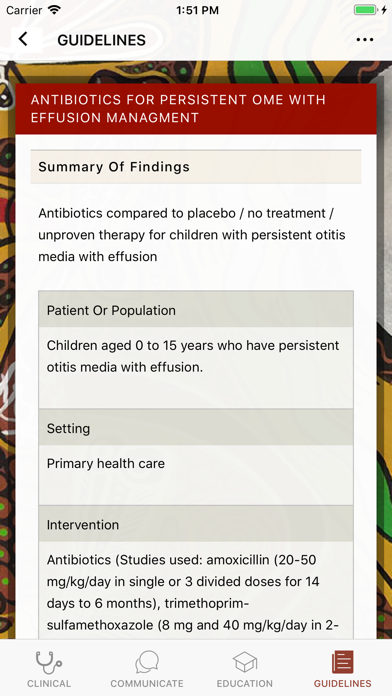Tap the Carrier label in status bar

24,10
